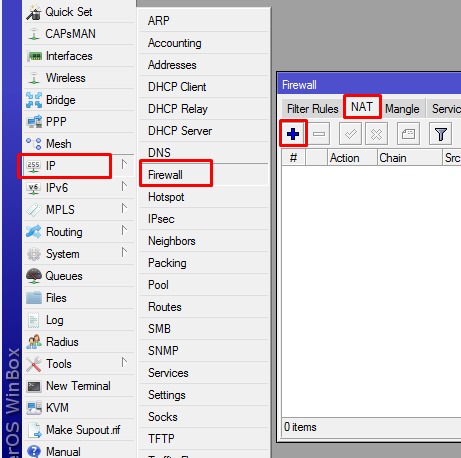Open Routes in the IP submenu
The height and width of the screenshot is (458, 461).
(x=204, y=307)
